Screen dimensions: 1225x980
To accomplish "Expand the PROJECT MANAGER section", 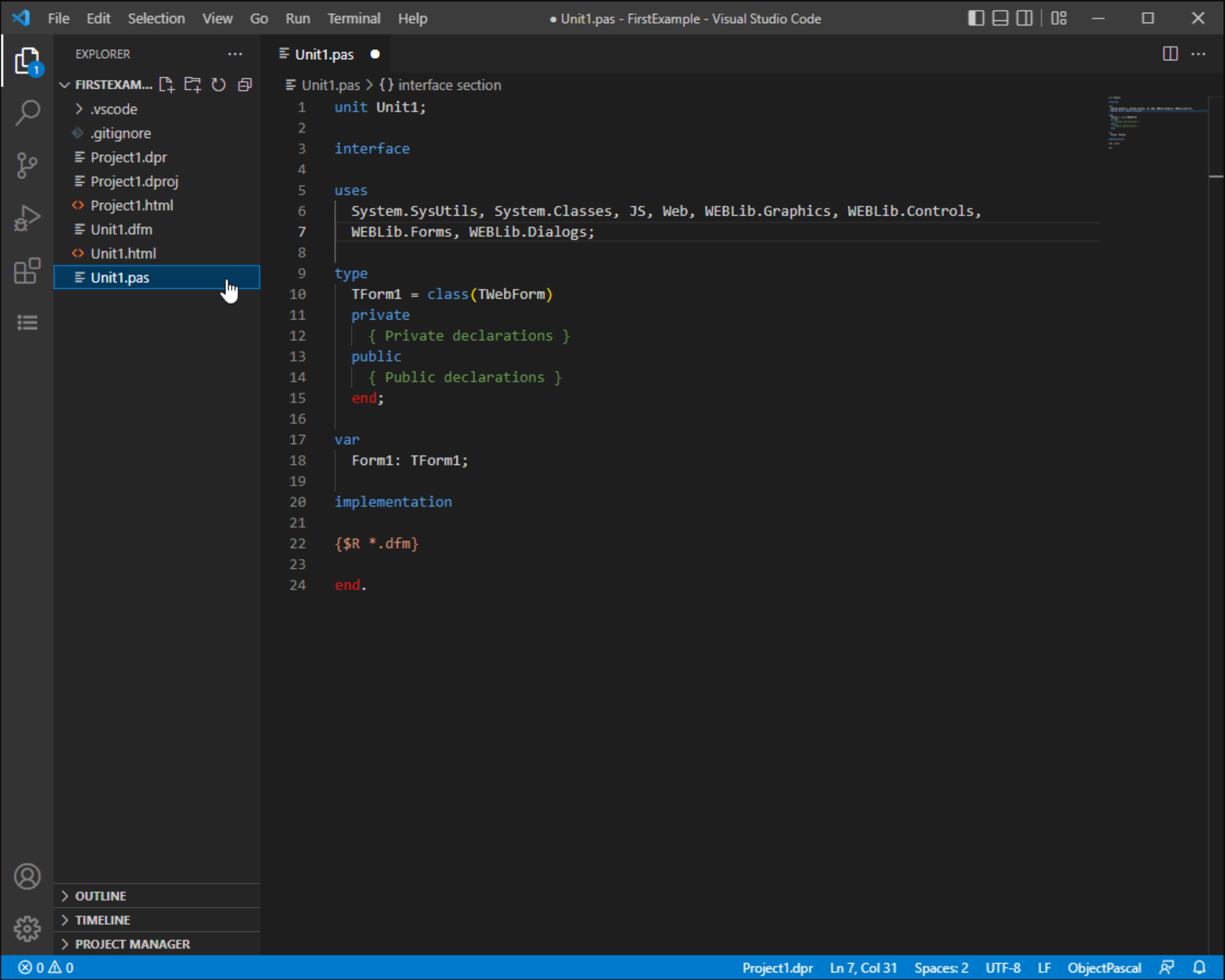I will pyautogui.click(x=157, y=944).
